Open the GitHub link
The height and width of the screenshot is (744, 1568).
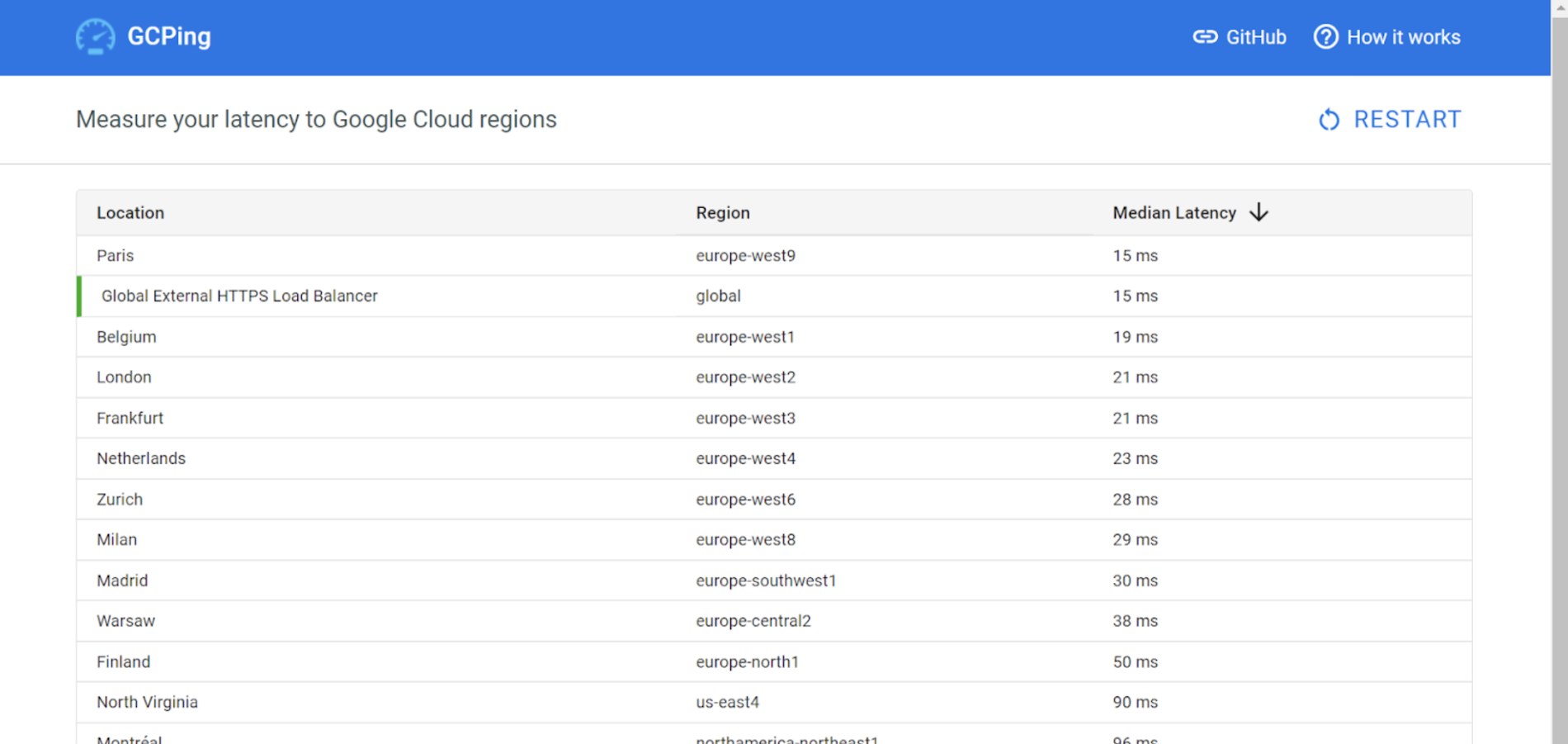[1240, 37]
